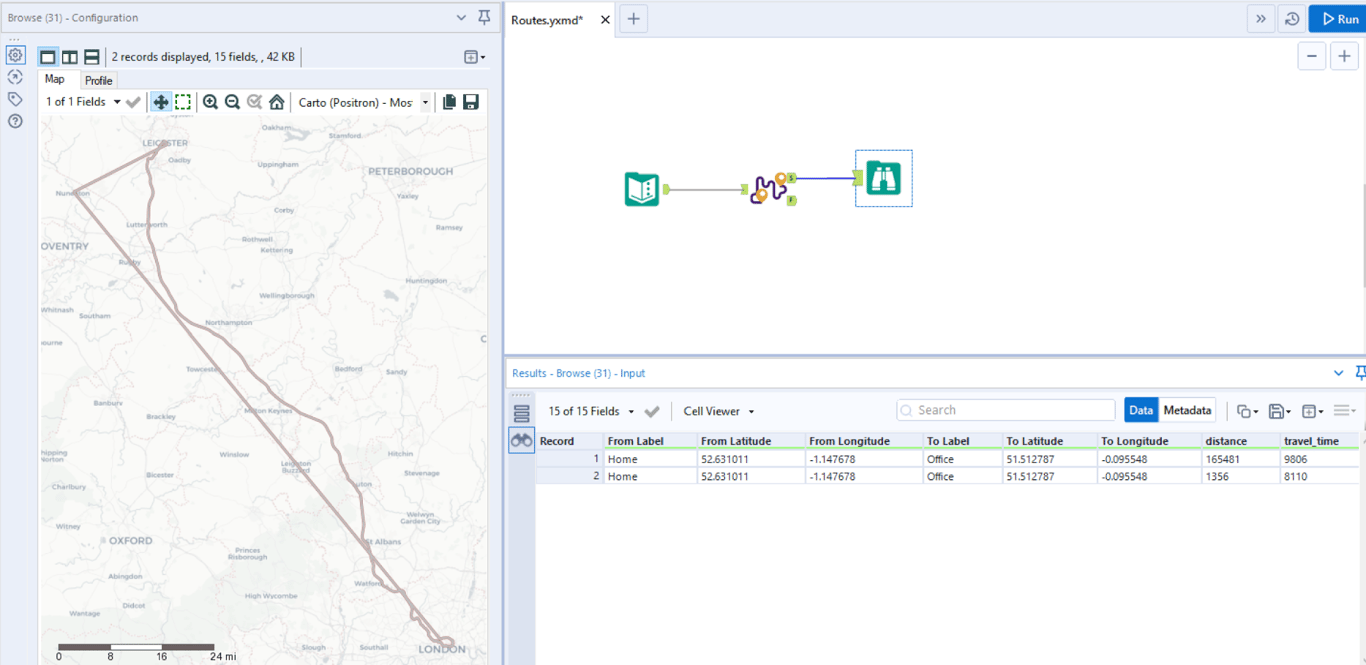This screenshot has width=1366, height=665.
Task: Click the Browse tool on canvas
Action: click(883, 179)
